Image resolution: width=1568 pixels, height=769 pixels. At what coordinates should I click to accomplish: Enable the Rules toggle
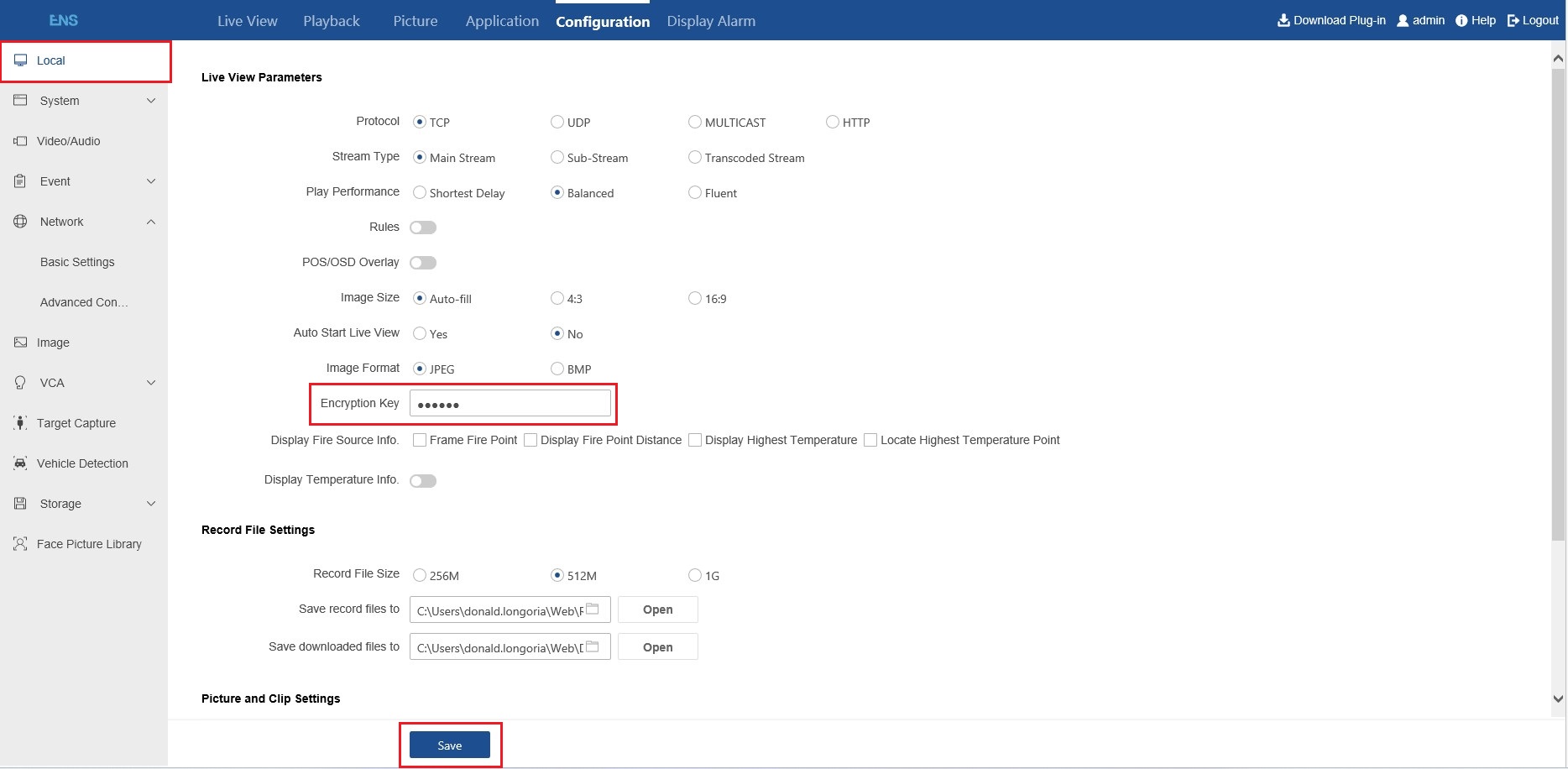[423, 227]
